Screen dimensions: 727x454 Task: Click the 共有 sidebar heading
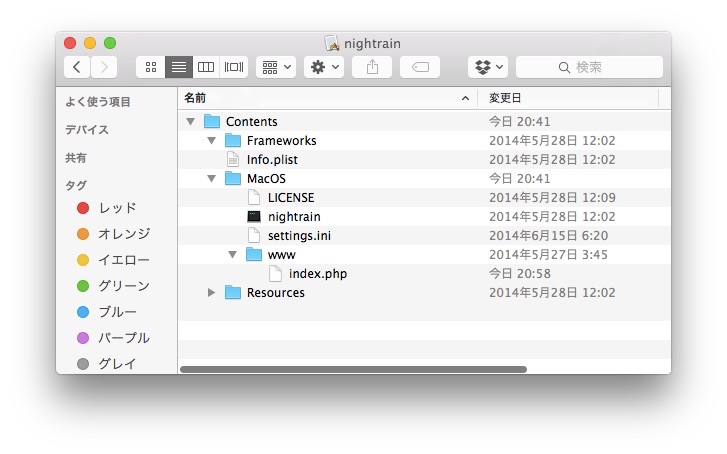tap(76, 158)
